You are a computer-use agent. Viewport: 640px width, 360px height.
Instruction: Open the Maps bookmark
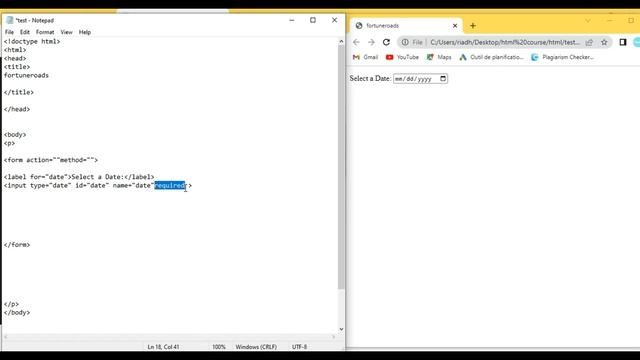pyautogui.click(x=439, y=57)
